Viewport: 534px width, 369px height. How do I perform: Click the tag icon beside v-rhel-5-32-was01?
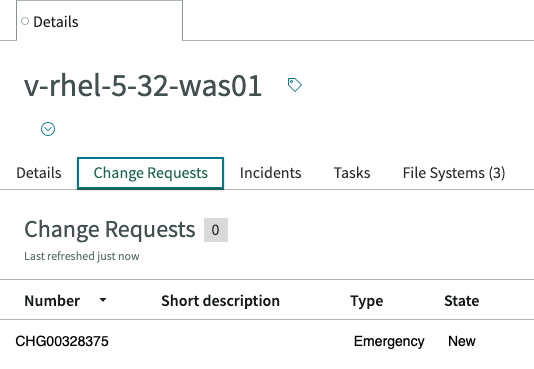295,85
